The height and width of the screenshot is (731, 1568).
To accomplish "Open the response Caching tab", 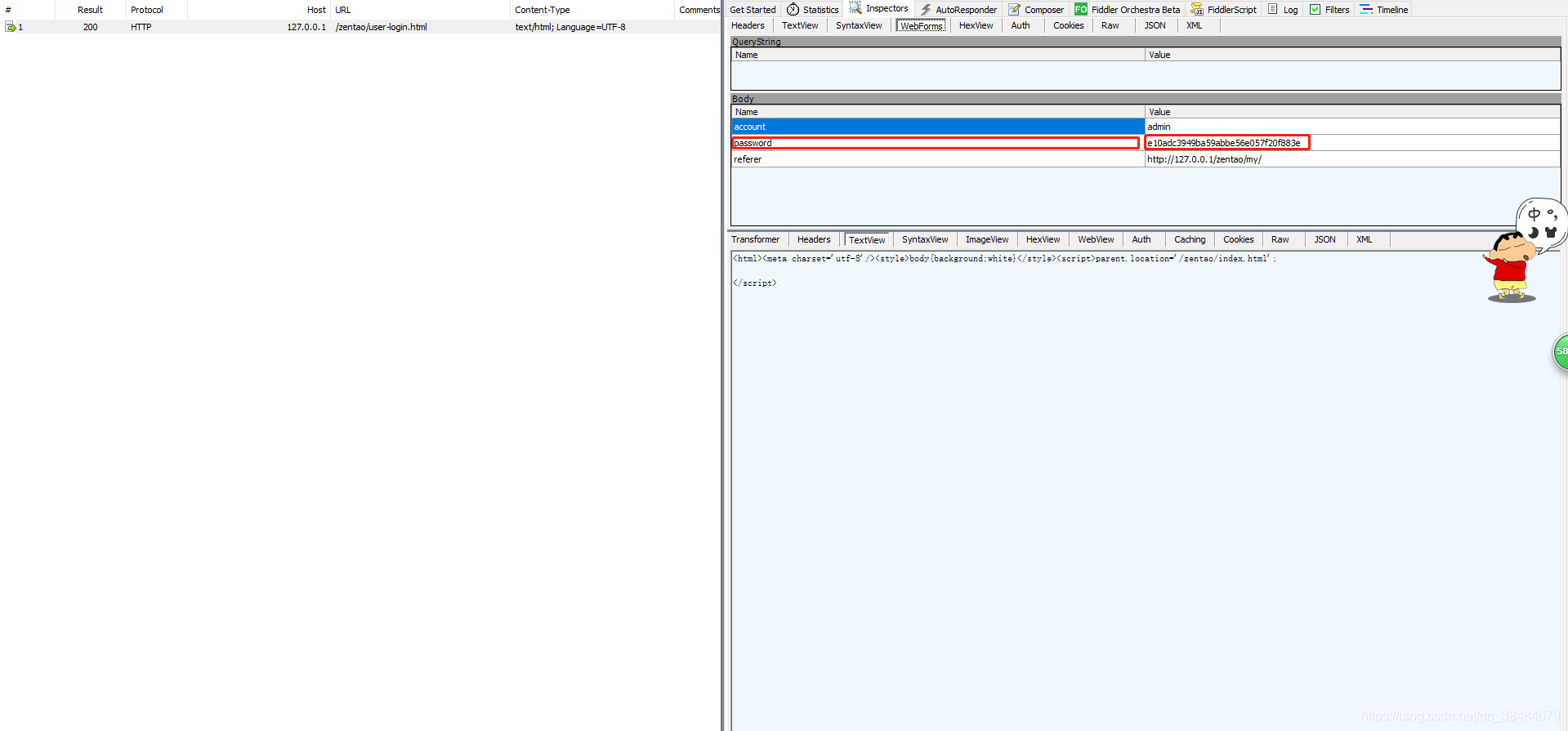I will tap(1190, 239).
